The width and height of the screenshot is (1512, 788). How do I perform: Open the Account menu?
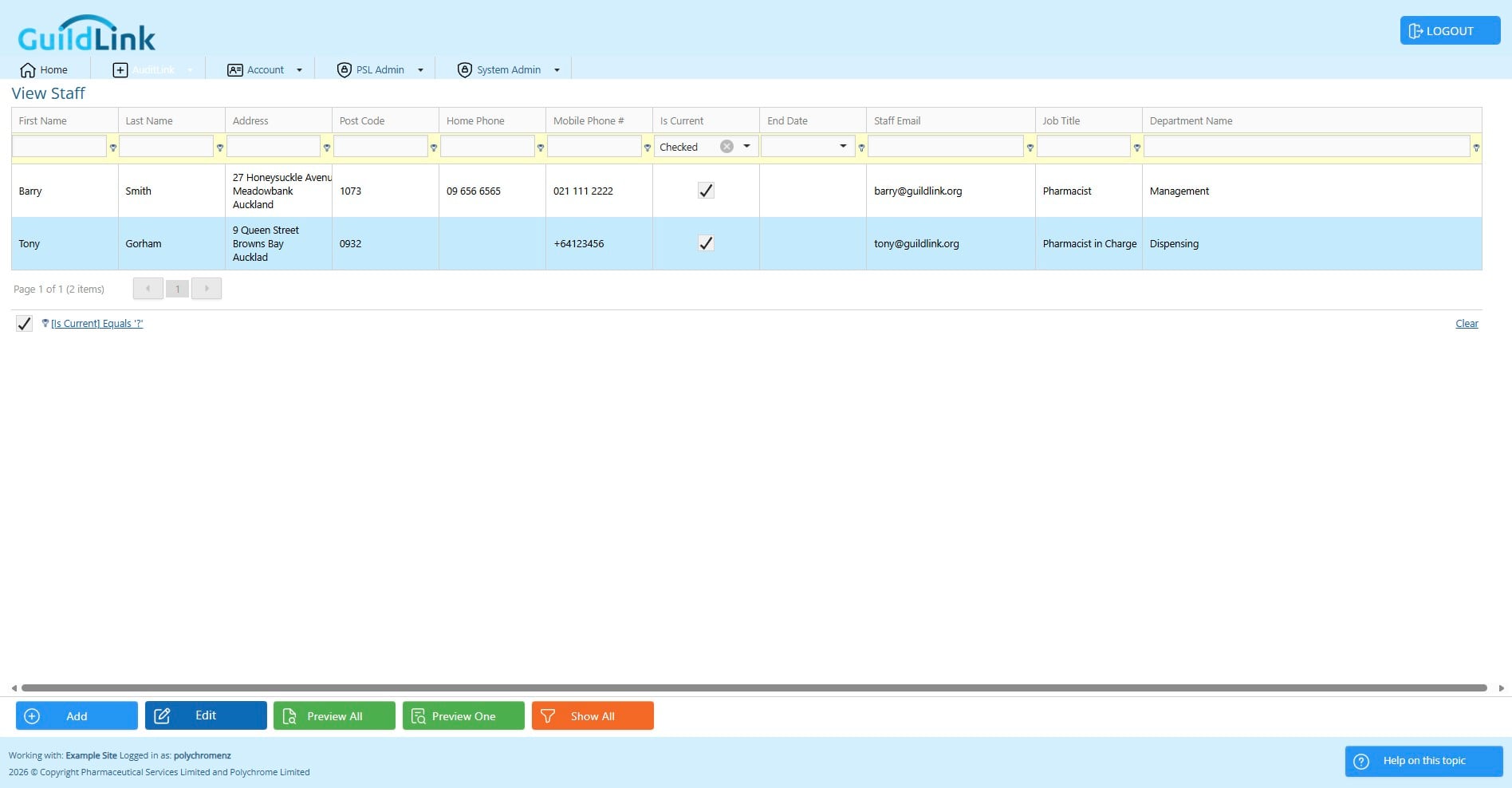click(x=265, y=70)
